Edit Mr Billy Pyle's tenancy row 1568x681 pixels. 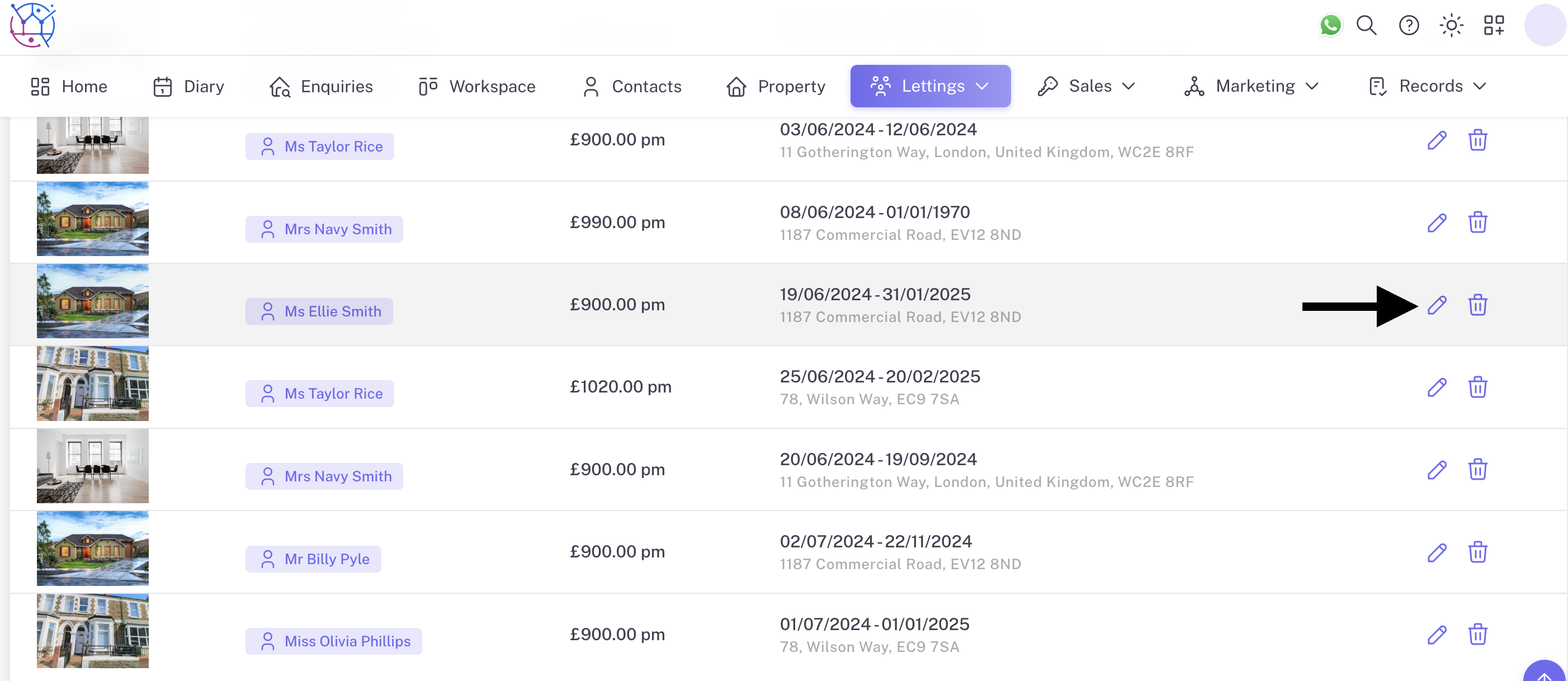[x=1437, y=552]
